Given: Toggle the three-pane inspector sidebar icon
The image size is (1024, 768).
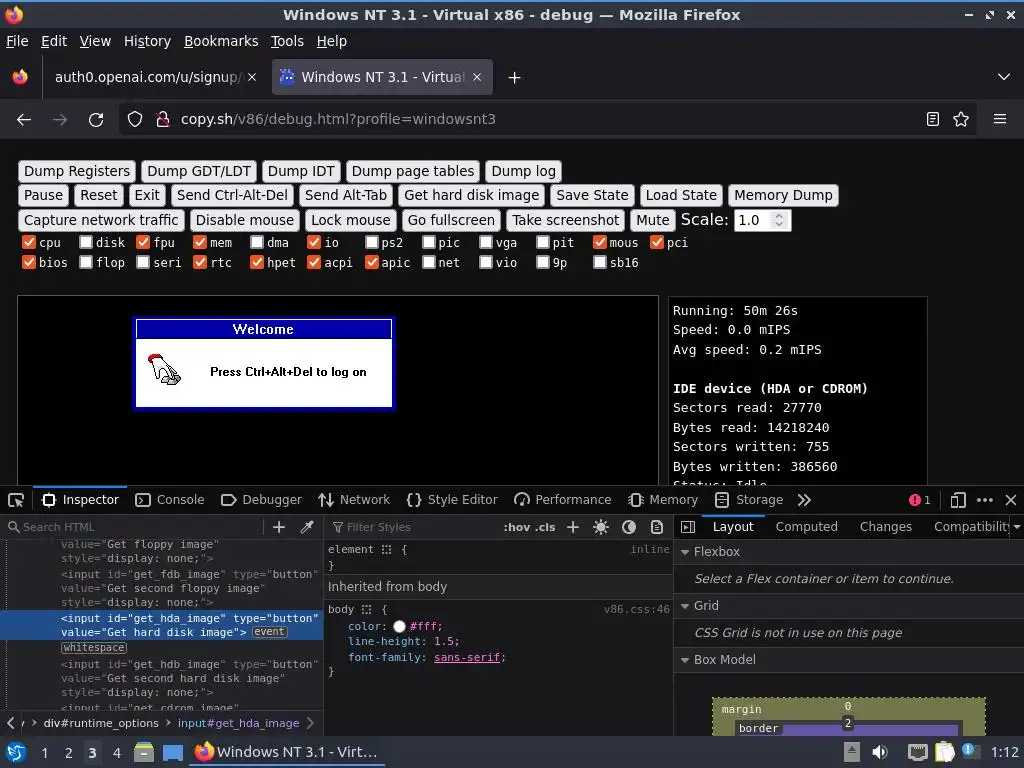Looking at the screenshot, I should [688, 527].
